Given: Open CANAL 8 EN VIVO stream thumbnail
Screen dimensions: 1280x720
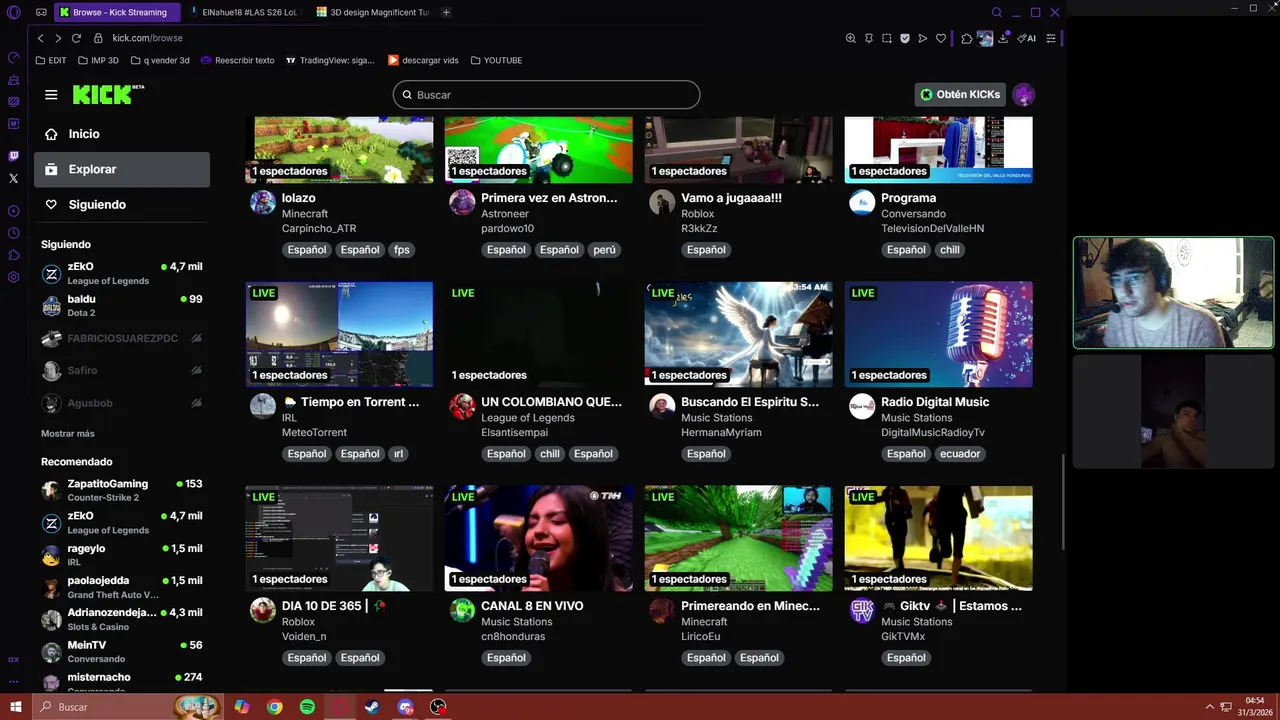Looking at the screenshot, I should pos(538,538).
